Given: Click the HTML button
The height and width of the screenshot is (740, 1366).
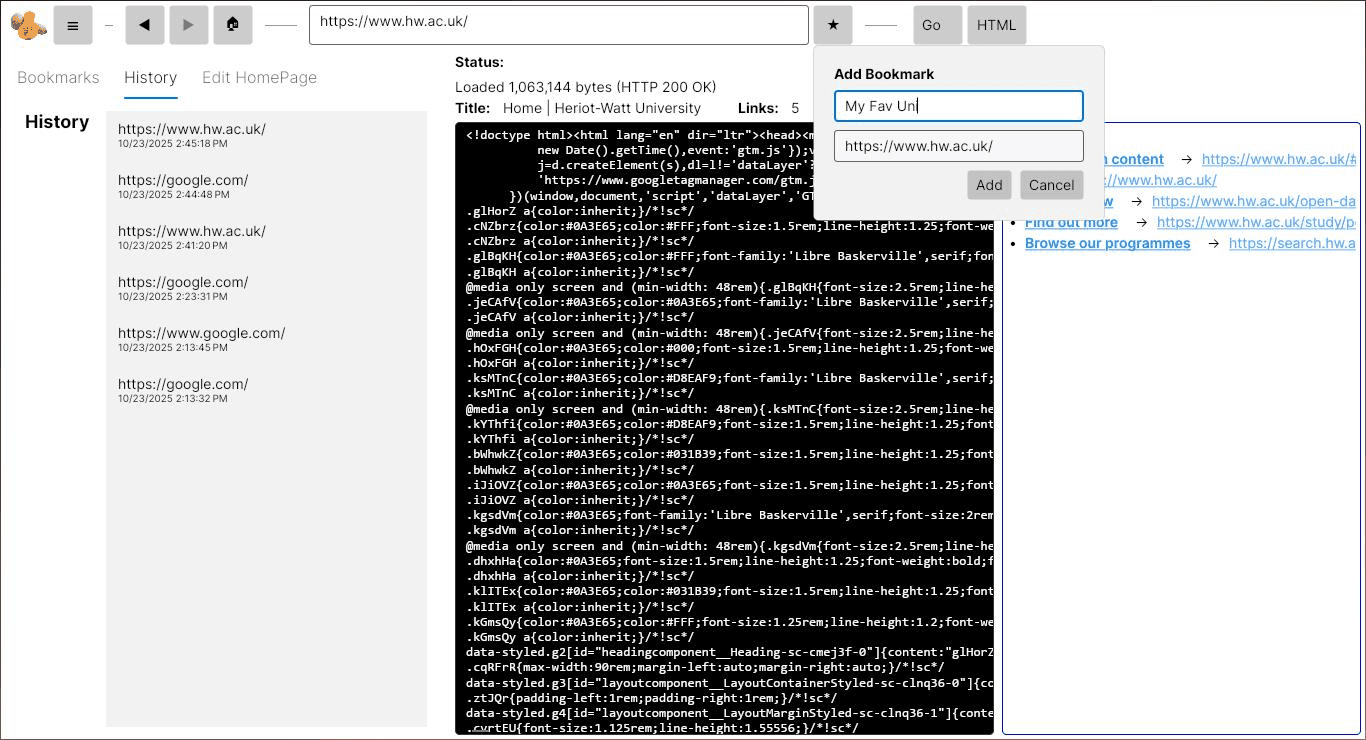Looking at the screenshot, I should [996, 25].
